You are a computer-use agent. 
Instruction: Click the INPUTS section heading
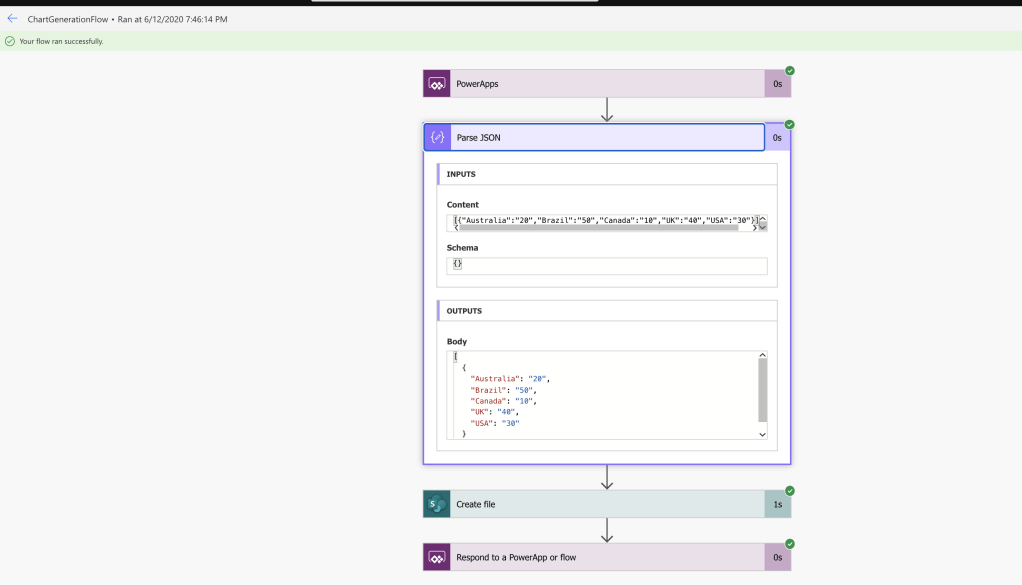click(461, 174)
